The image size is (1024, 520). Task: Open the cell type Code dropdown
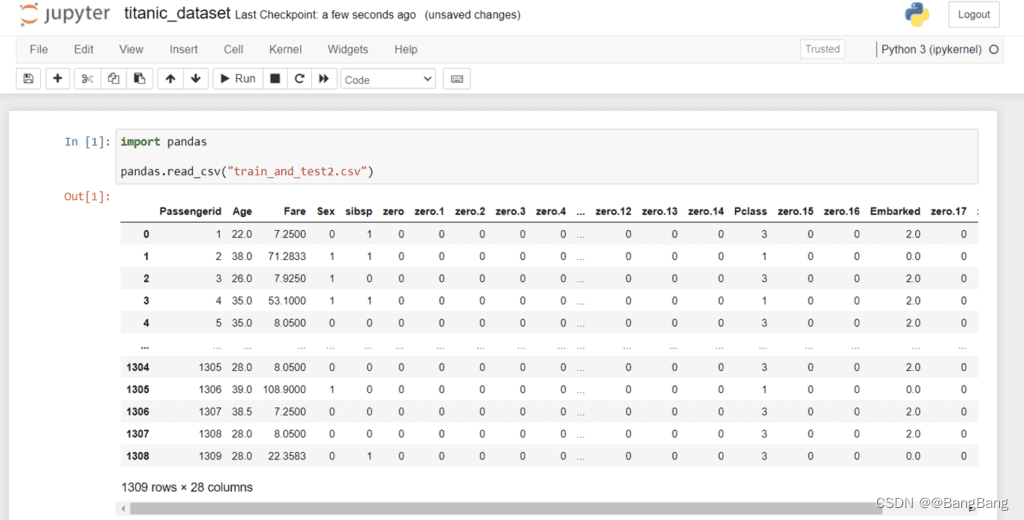(388, 79)
